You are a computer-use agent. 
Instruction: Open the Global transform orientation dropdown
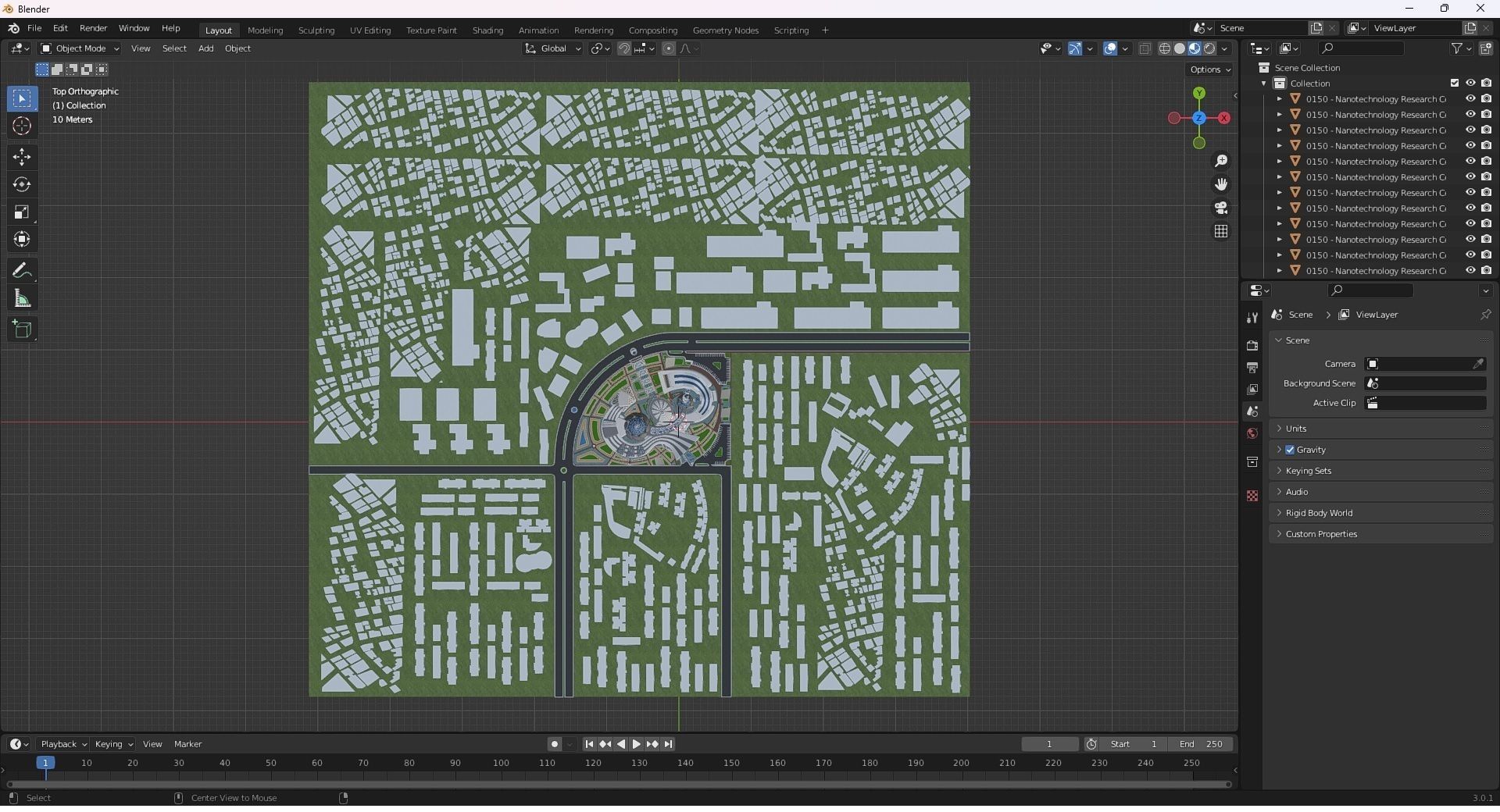click(x=553, y=48)
